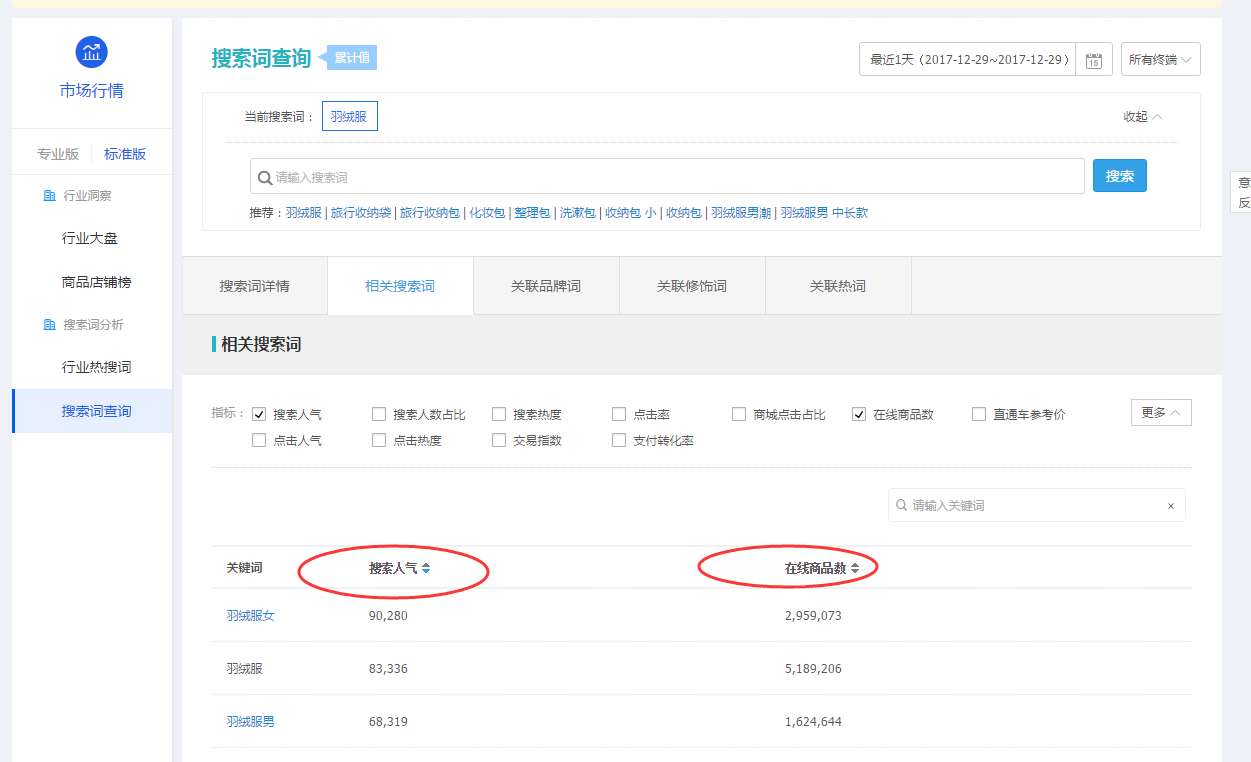
Task: Click current search term tag 羽绒服
Action: 349,117
